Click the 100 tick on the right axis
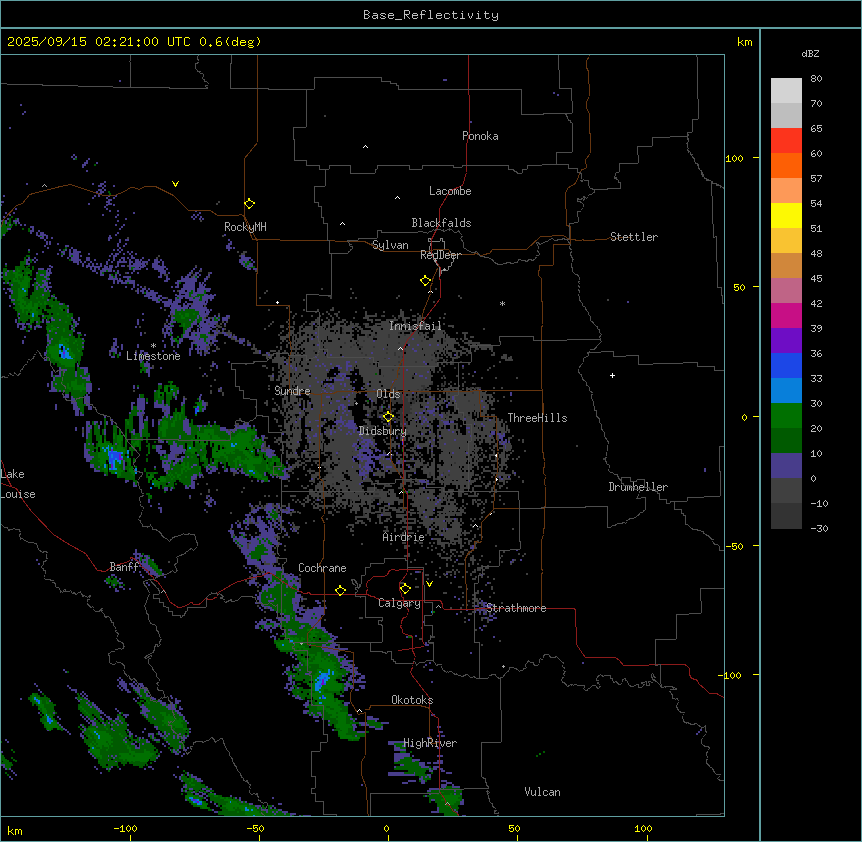The width and height of the screenshot is (862, 842). 734,158
